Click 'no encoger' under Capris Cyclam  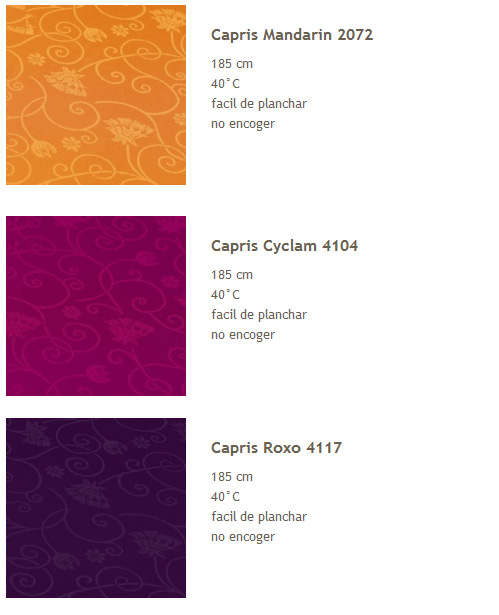pos(243,335)
